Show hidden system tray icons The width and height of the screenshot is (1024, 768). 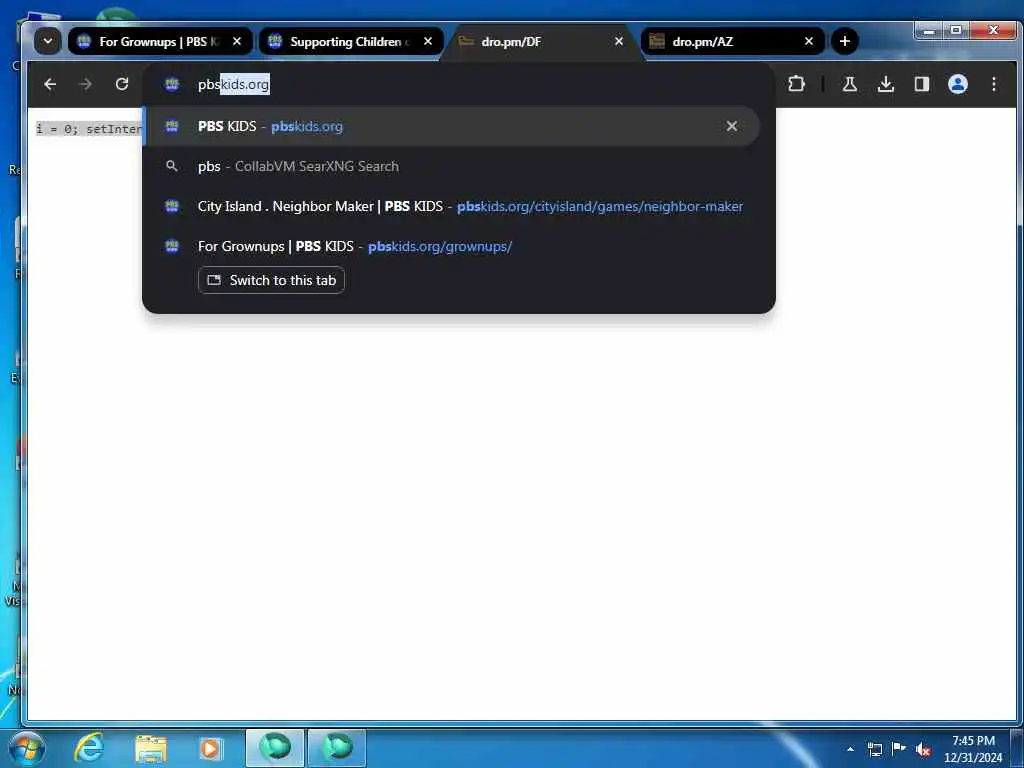pos(850,749)
